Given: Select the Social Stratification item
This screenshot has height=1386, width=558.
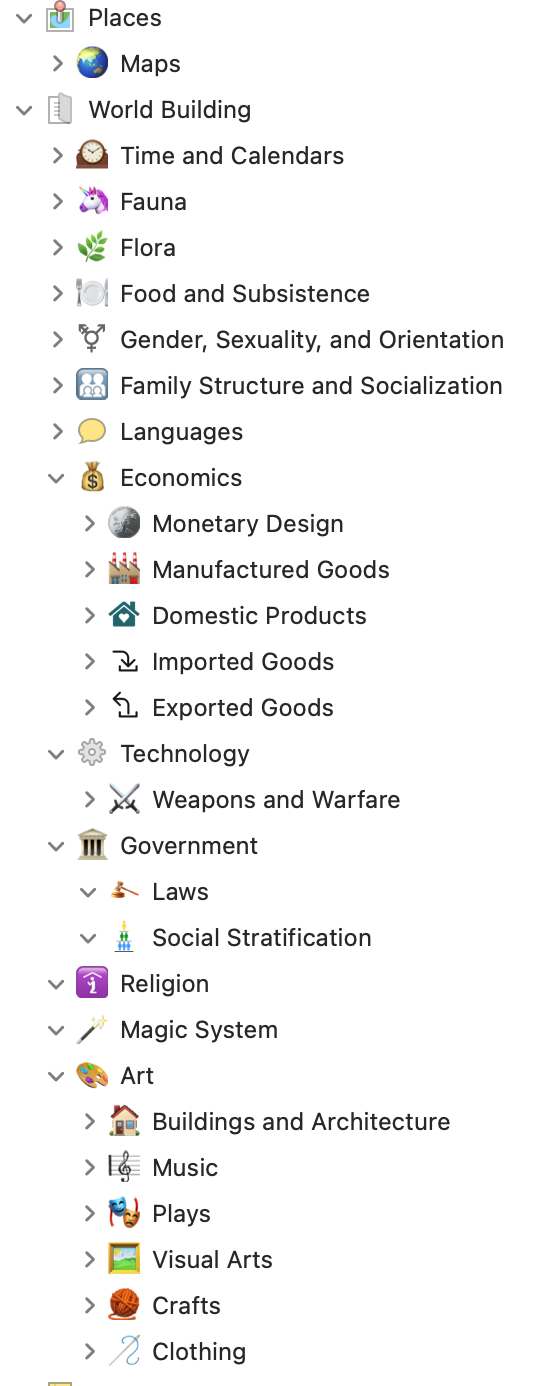Looking at the screenshot, I should pyautogui.click(x=262, y=938).
